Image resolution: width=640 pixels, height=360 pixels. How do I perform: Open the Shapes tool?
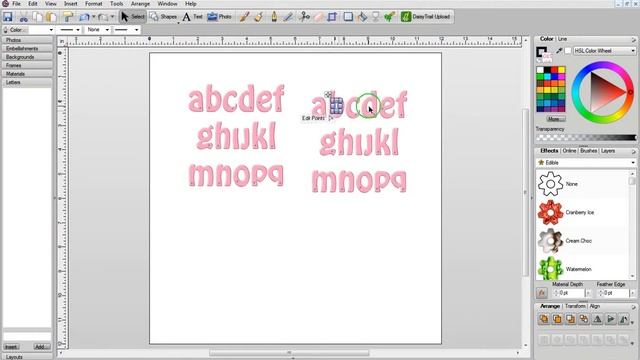(x=163, y=17)
